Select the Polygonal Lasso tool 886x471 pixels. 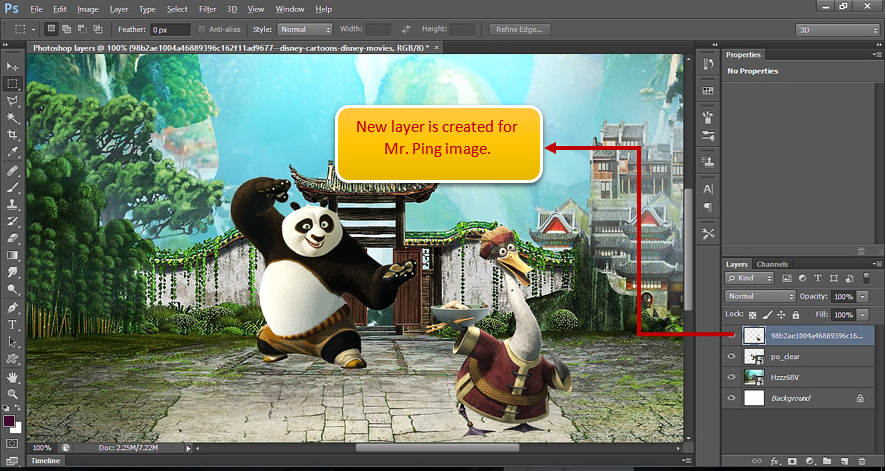[x=12, y=101]
